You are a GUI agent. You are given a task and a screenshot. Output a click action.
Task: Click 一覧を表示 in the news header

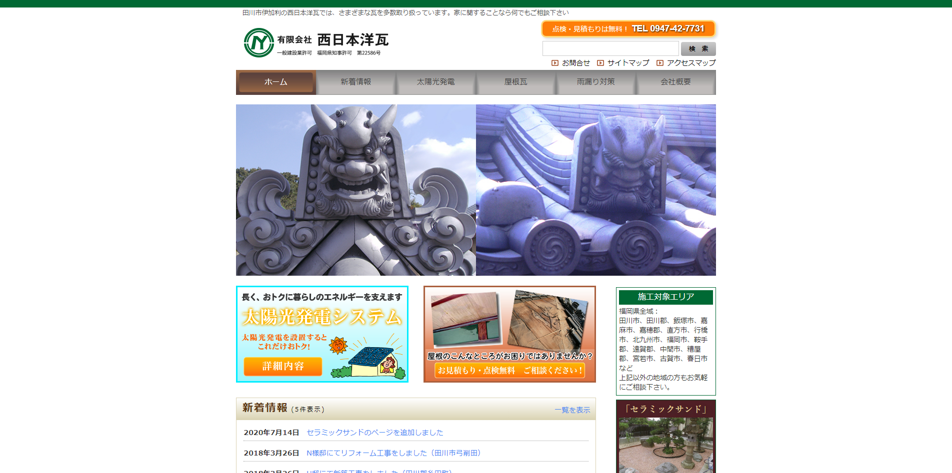pyautogui.click(x=572, y=410)
